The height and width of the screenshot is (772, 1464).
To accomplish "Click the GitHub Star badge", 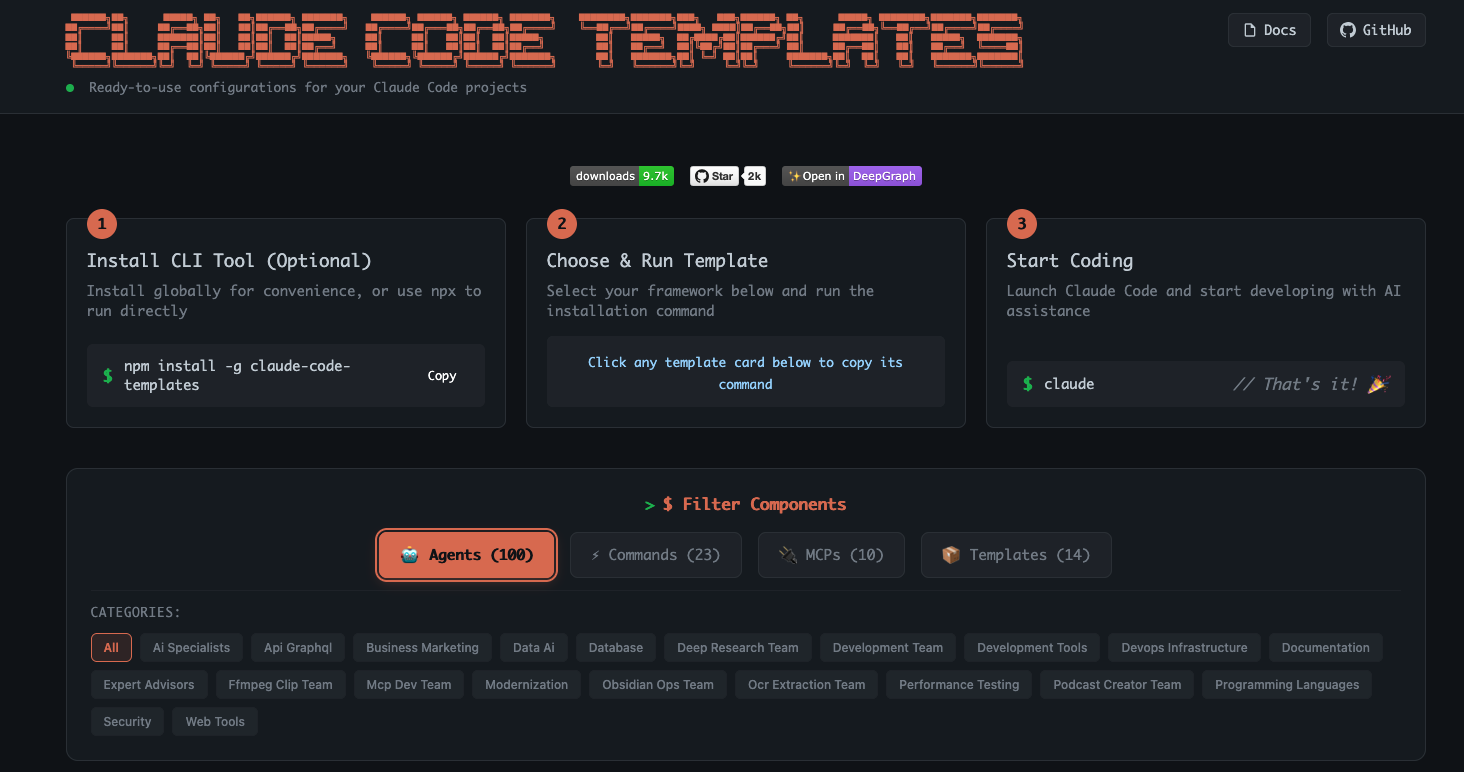I will click(x=727, y=176).
